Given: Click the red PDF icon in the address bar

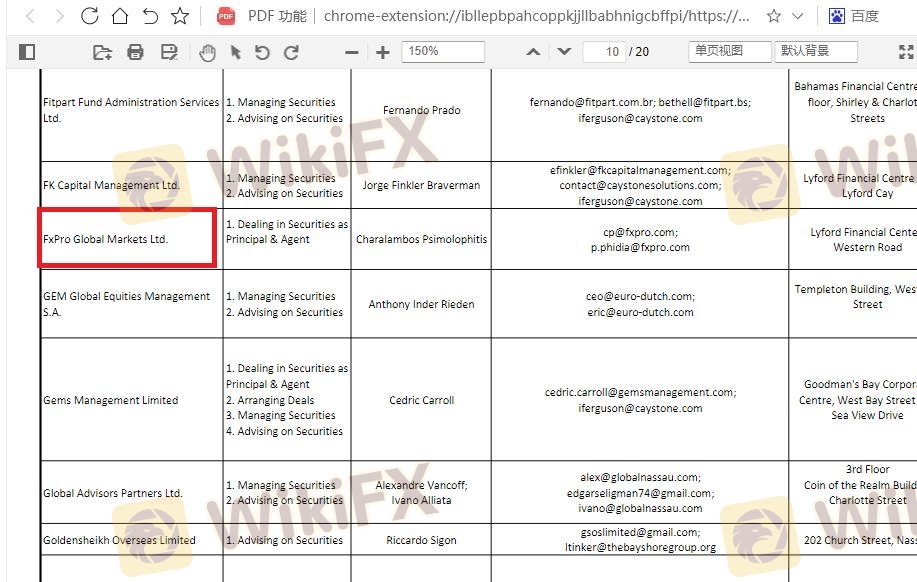Looking at the screenshot, I should pyautogui.click(x=226, y=16).
